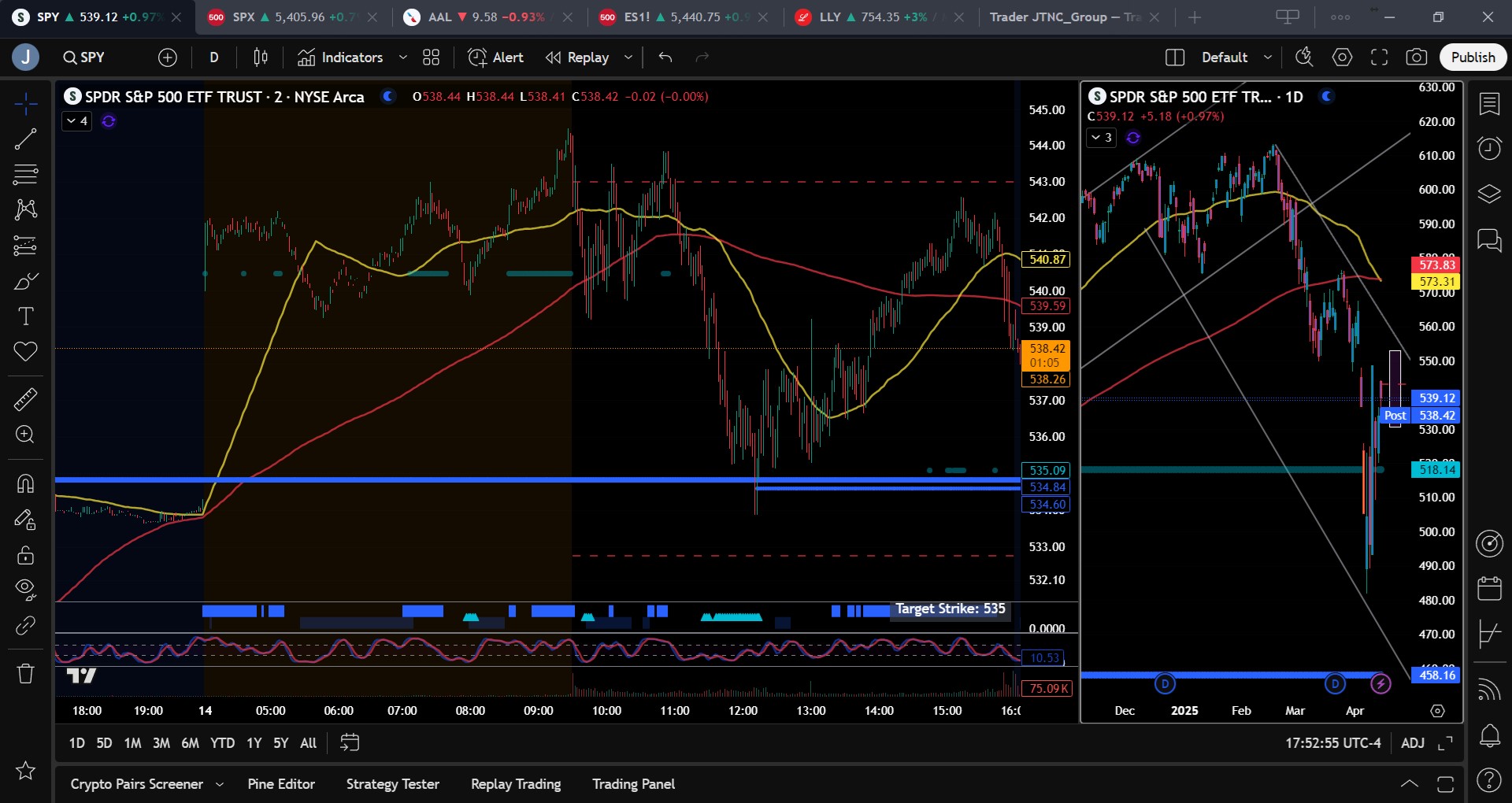Open the notifications bell panel
The width and height of the screenshot is (1512, 803).
[1489, 736]
